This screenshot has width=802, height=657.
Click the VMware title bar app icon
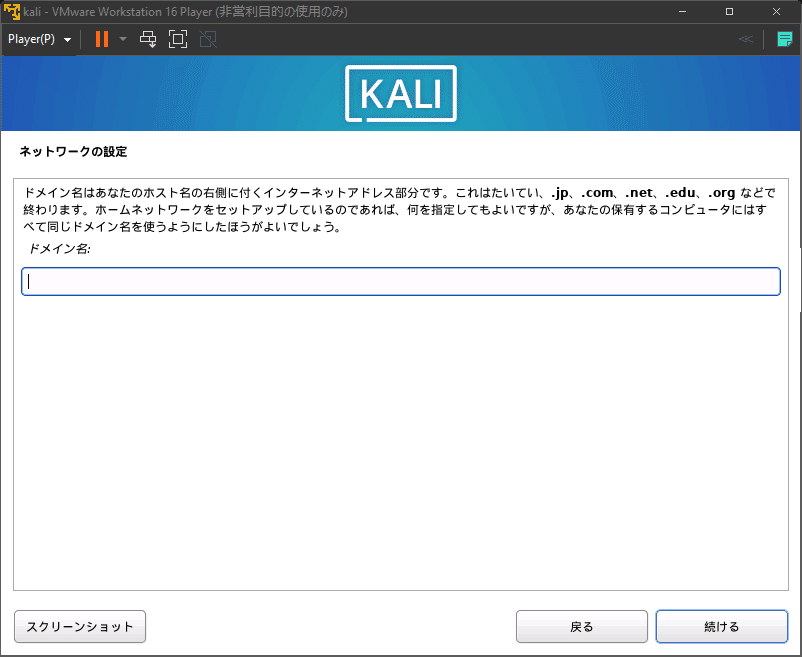[x=11, y=11]
